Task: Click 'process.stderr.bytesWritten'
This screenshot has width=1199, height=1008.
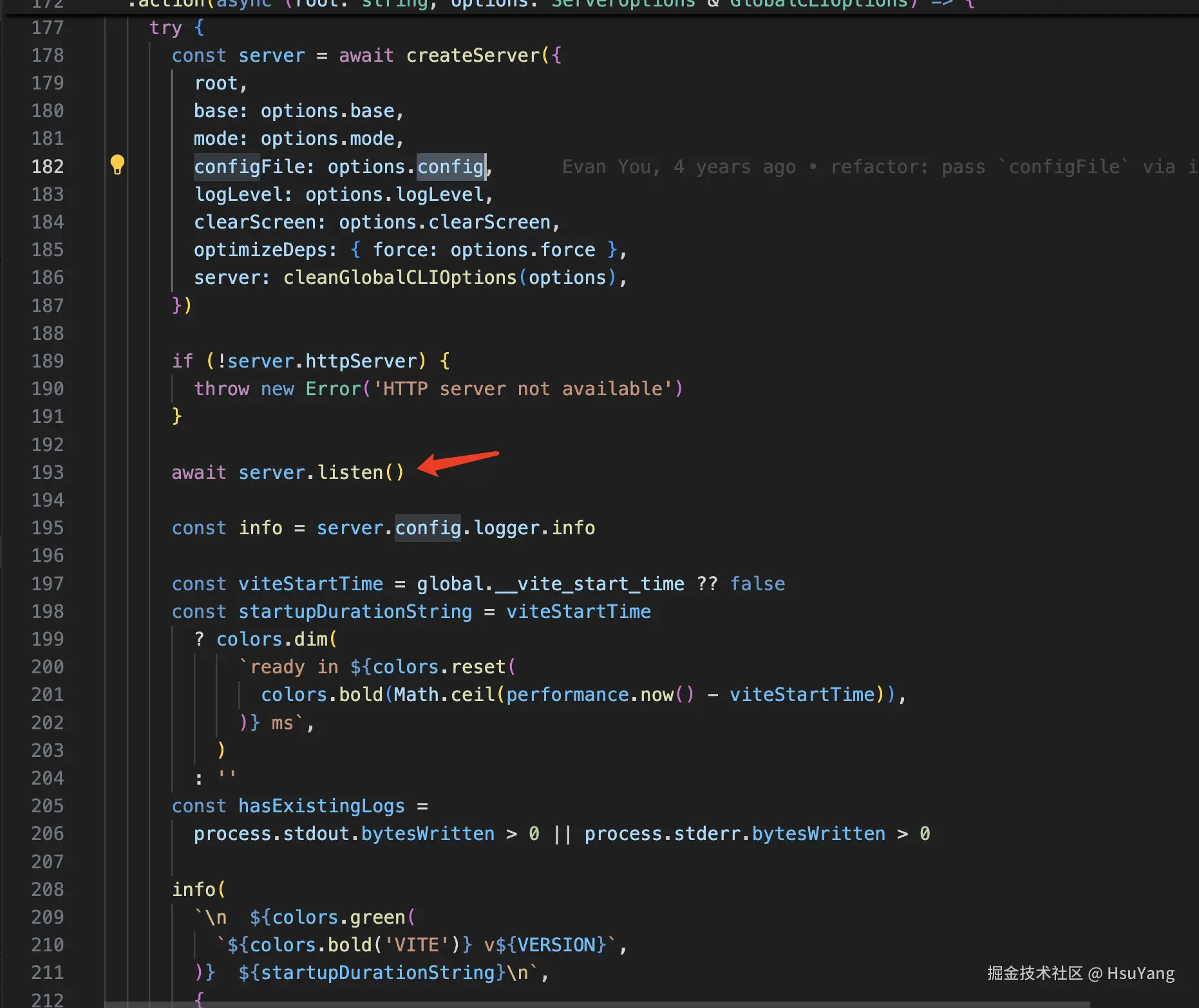Action: [x=735, y=834]
